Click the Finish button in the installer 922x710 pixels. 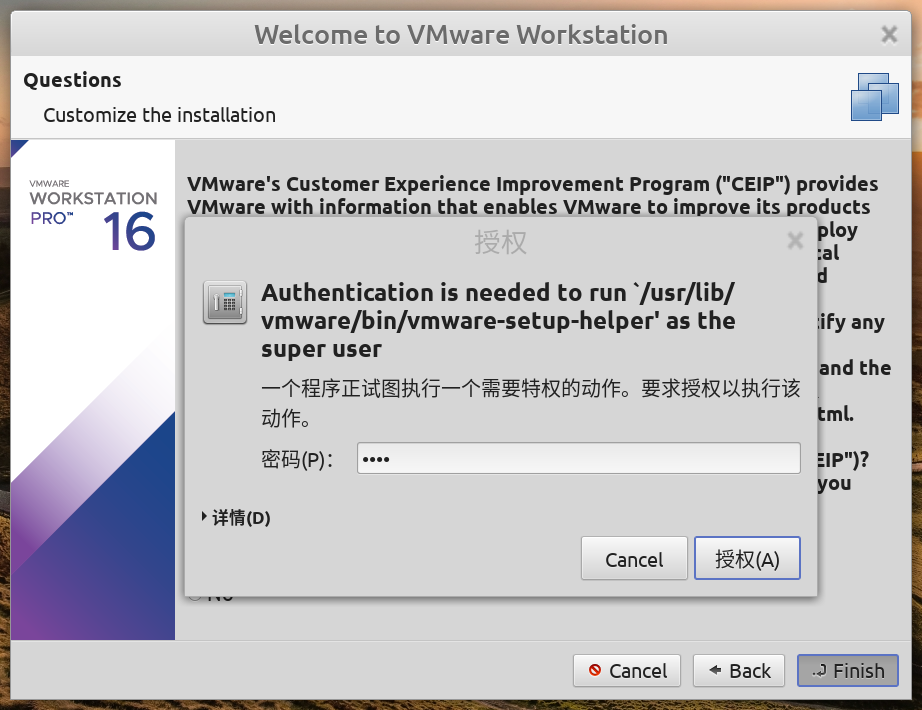[x=847, y=671]
